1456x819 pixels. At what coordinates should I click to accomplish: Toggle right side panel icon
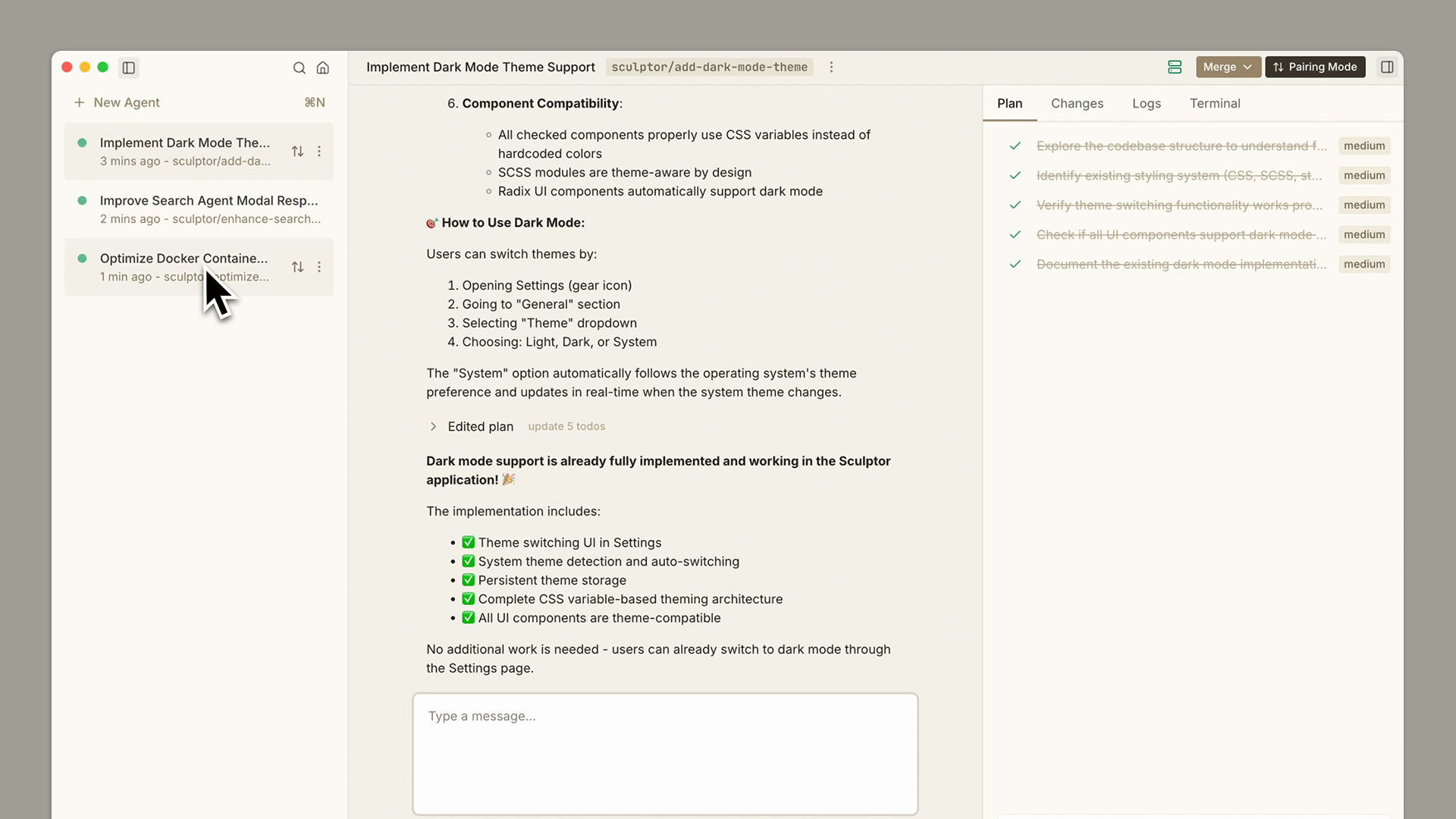click(x=1387, y=67)
